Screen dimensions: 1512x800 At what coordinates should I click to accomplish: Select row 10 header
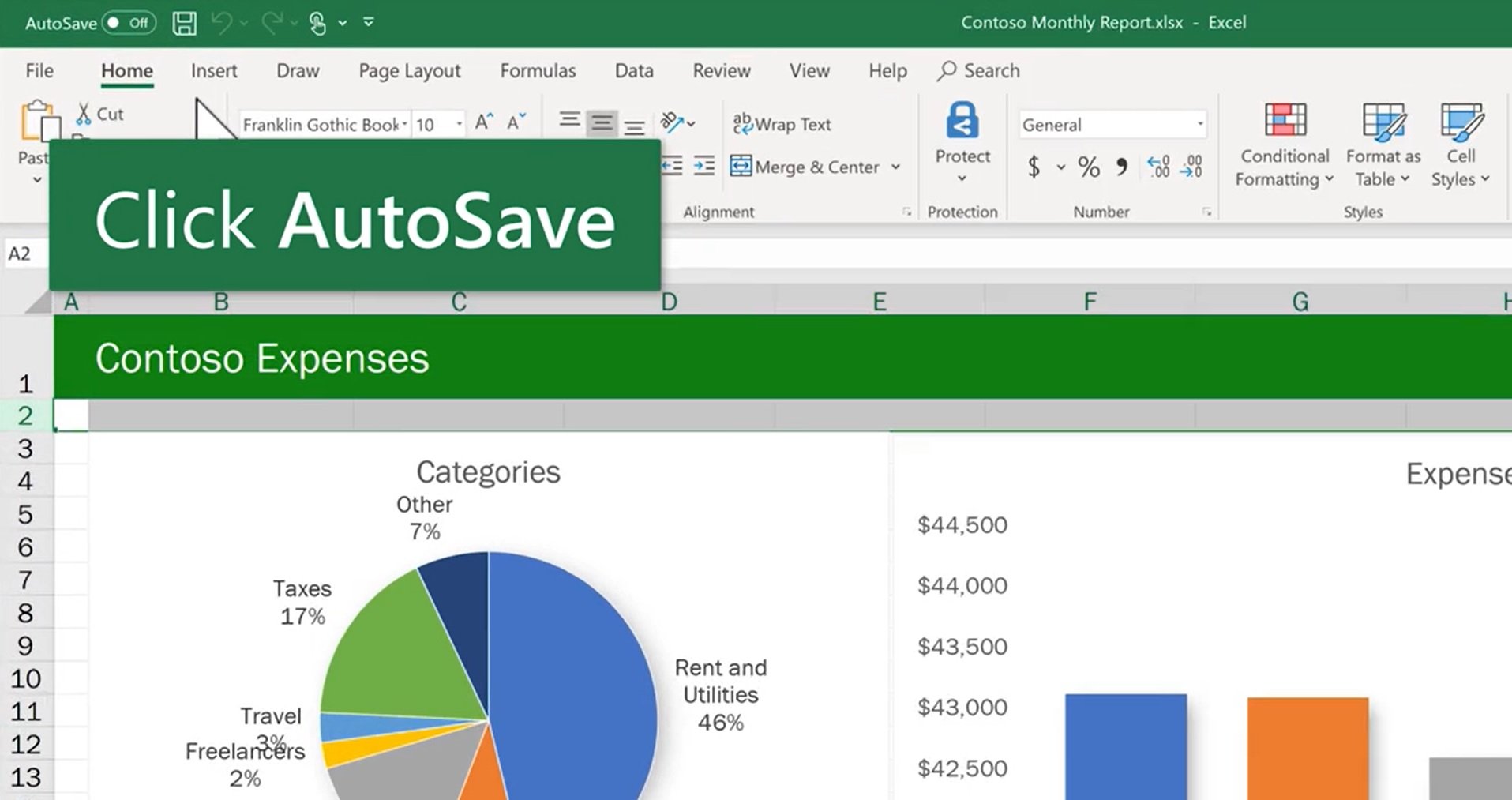(26, 678)
